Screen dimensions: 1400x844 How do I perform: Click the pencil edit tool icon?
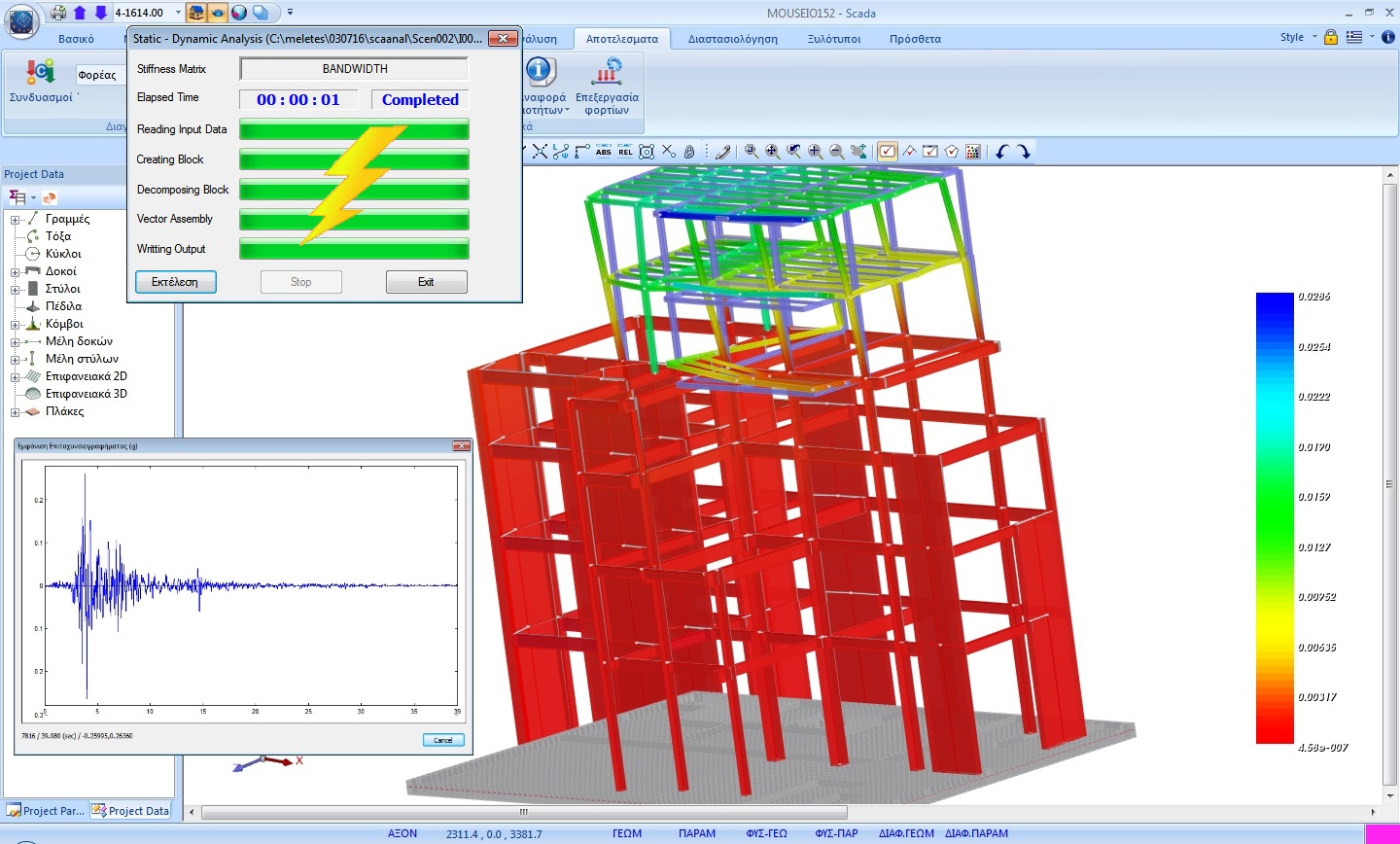click(x=722, y=152)
